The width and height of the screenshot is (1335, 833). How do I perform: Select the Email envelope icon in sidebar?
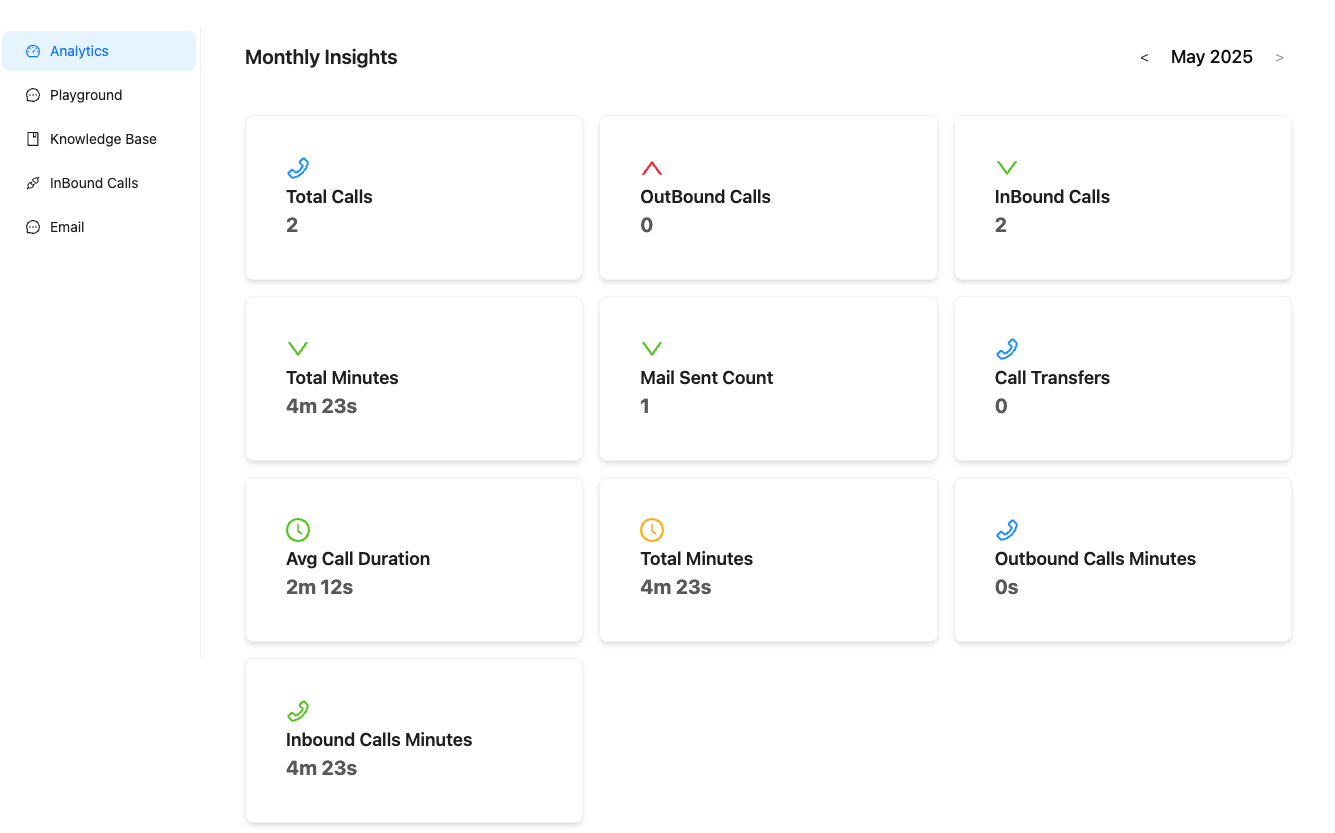click(x=31, y=226)
